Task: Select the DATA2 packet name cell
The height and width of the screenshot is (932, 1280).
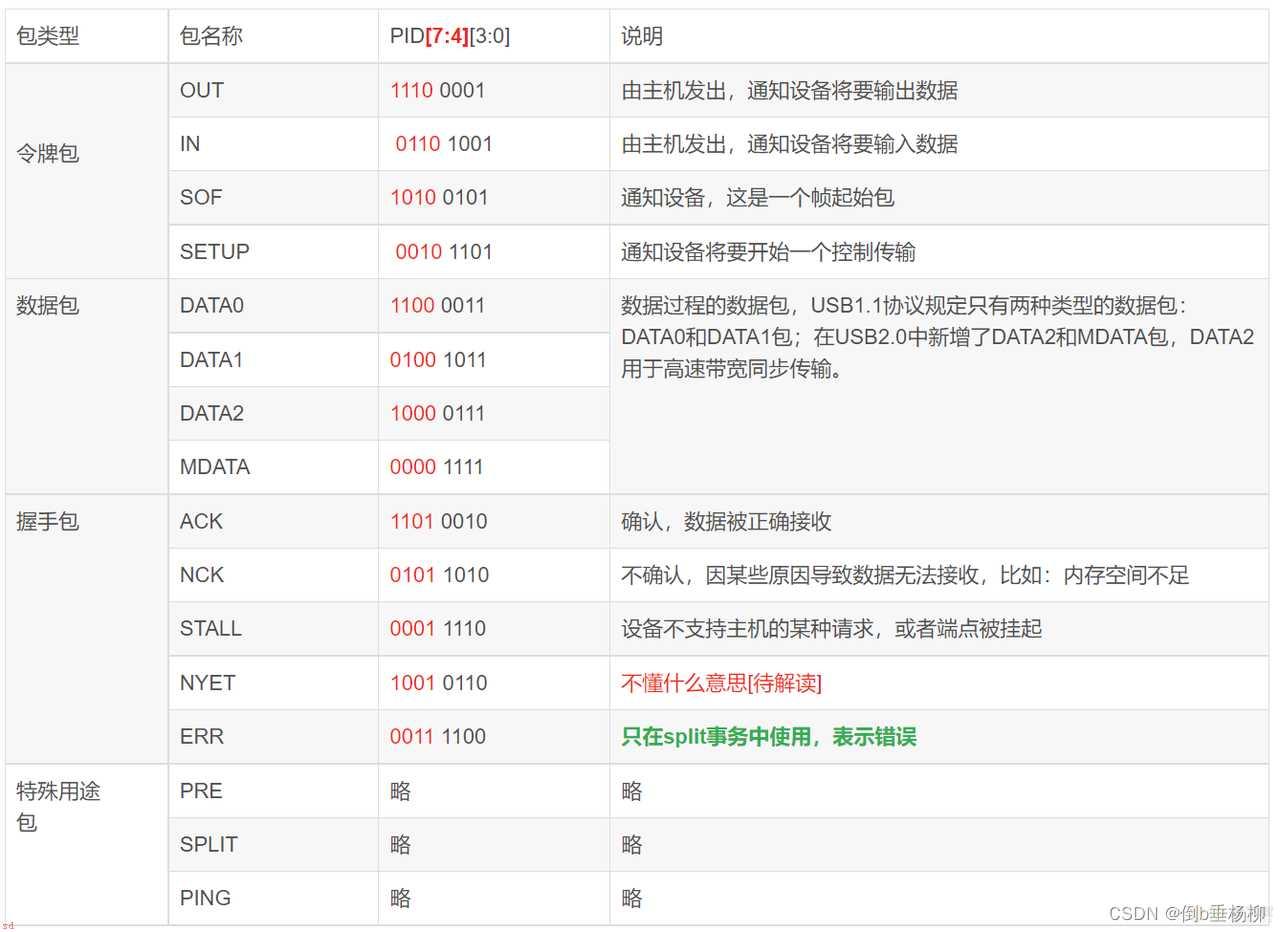Action: [274, 414]
